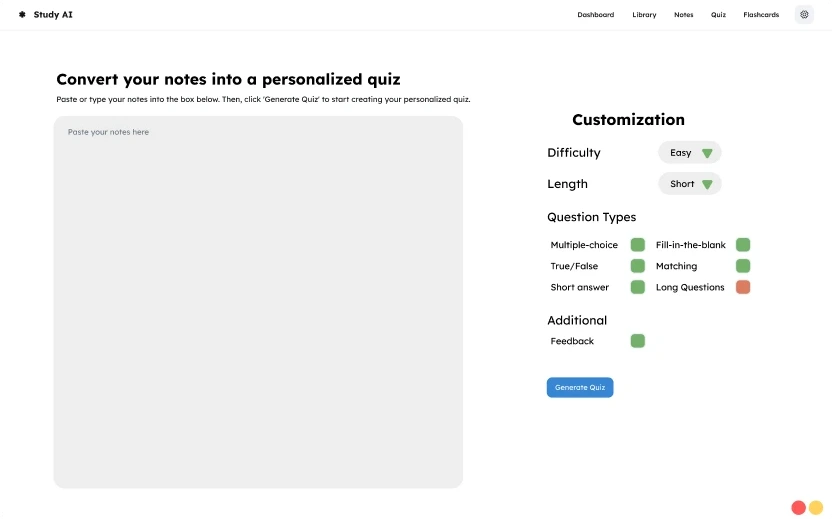Click into the Paste your notes here box
The height and width of the screenshot is (519, 832).
click(x=258, y=302)
